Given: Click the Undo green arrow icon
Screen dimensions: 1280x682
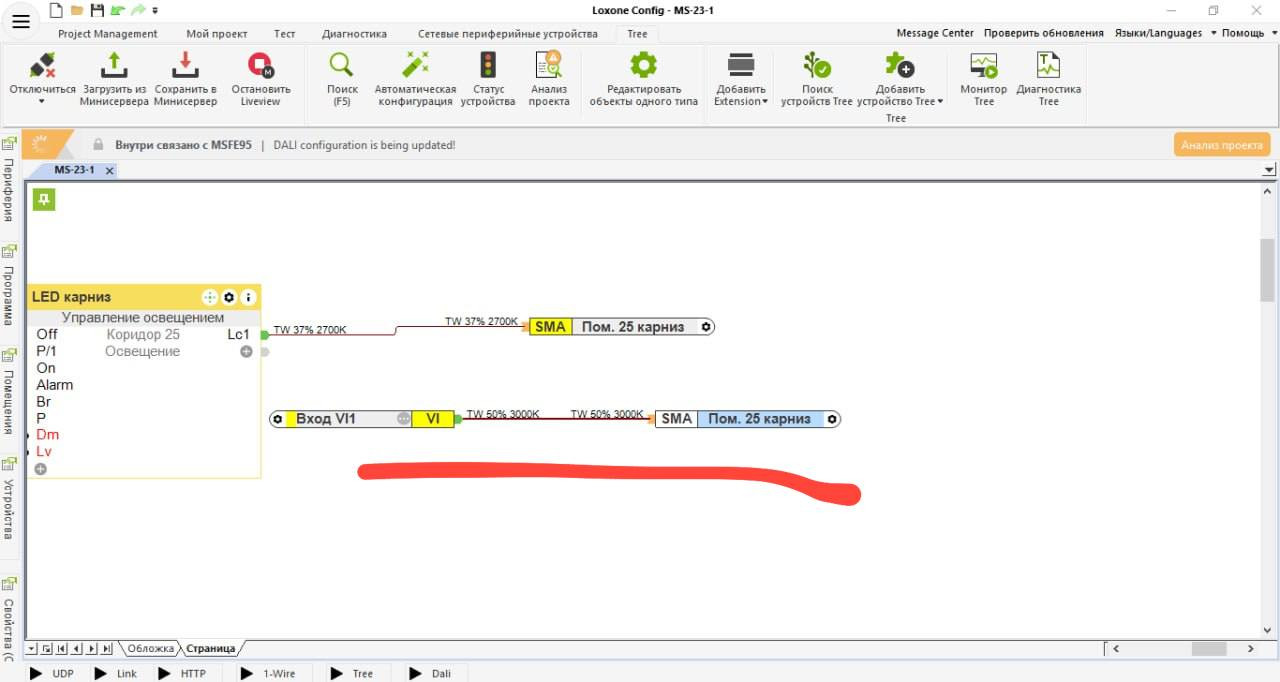Looking at the screenshot, I should coord(117,10).
